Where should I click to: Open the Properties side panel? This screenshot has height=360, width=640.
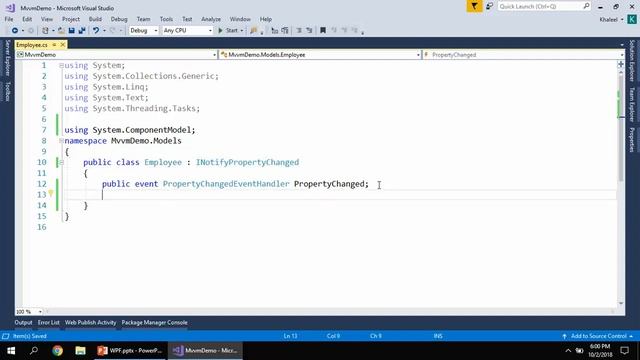tap(632, 140)
